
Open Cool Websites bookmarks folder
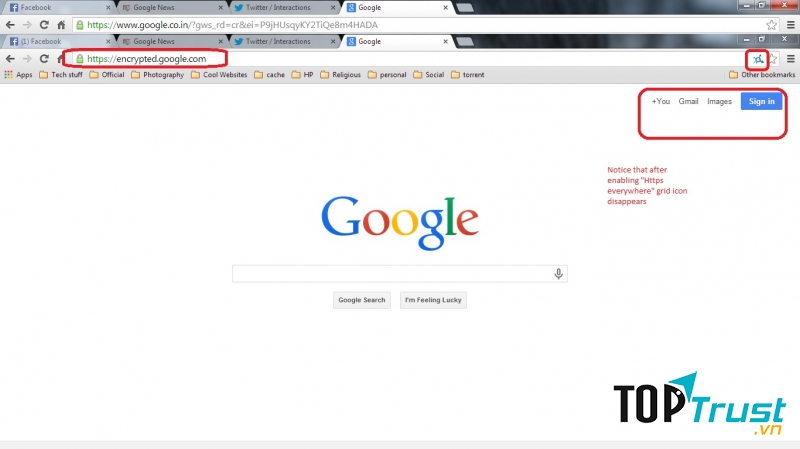pyautogui.click(x=219, y=74)
